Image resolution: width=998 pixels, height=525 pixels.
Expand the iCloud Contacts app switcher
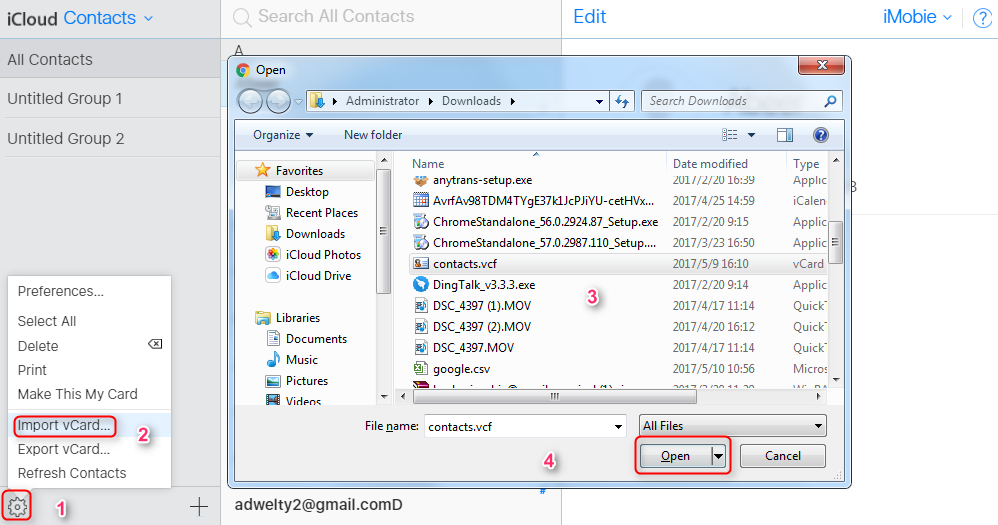(148, 18)
